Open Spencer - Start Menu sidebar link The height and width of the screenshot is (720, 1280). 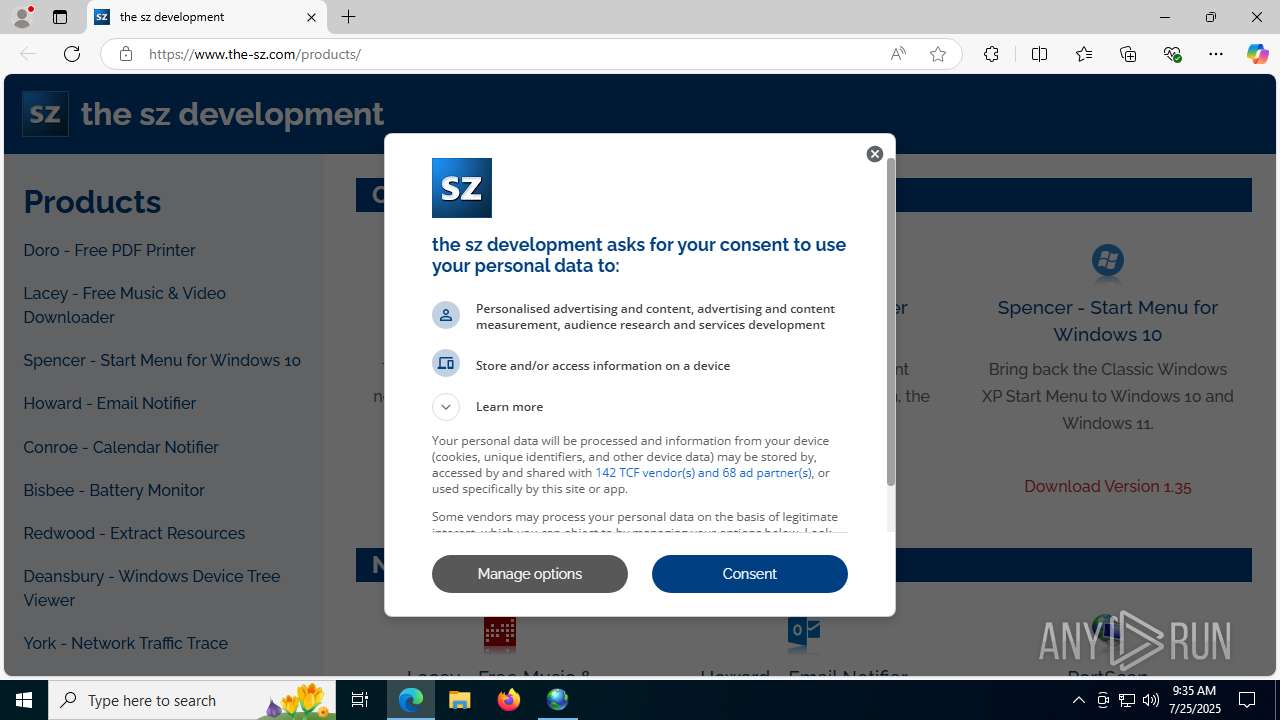tap(162, 360)
